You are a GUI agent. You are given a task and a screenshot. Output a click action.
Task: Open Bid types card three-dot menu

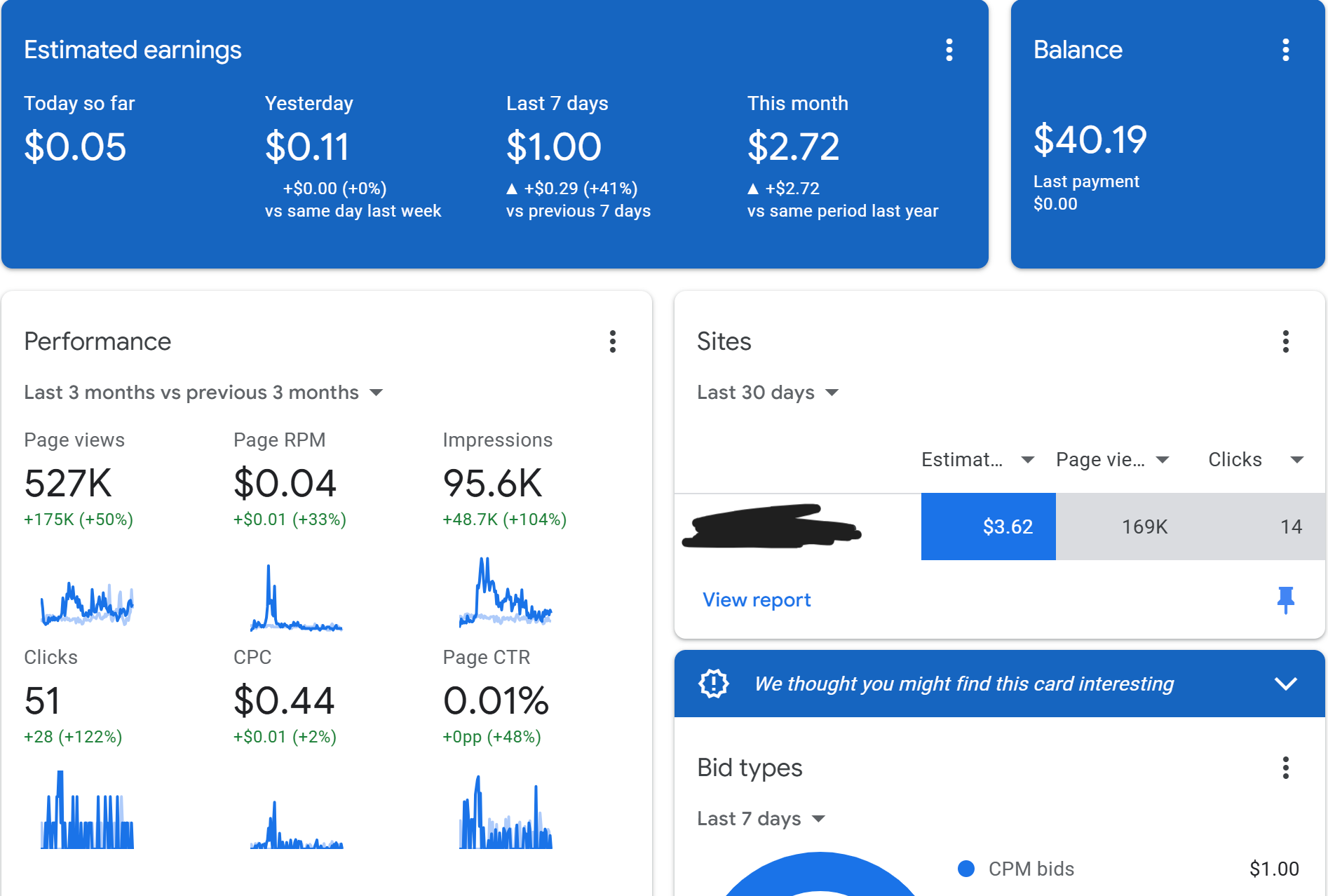1285,768
